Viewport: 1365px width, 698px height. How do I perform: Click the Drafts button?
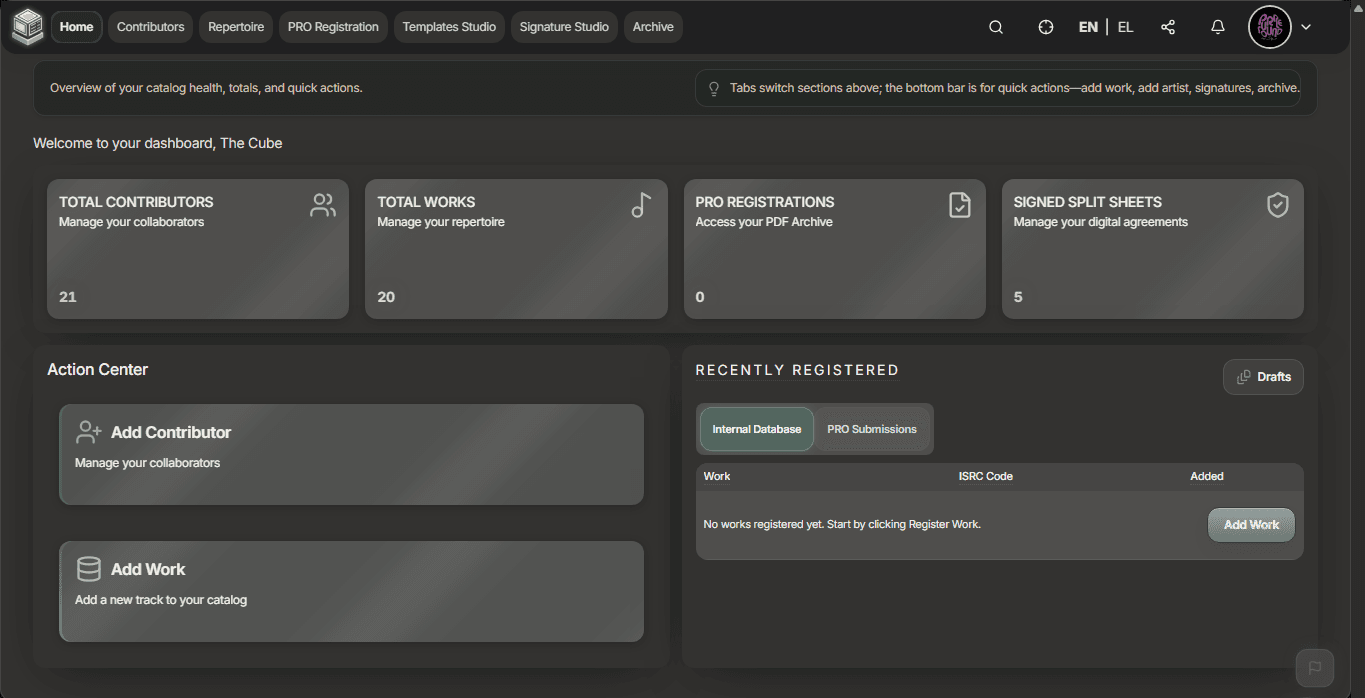coord(1263,377)
